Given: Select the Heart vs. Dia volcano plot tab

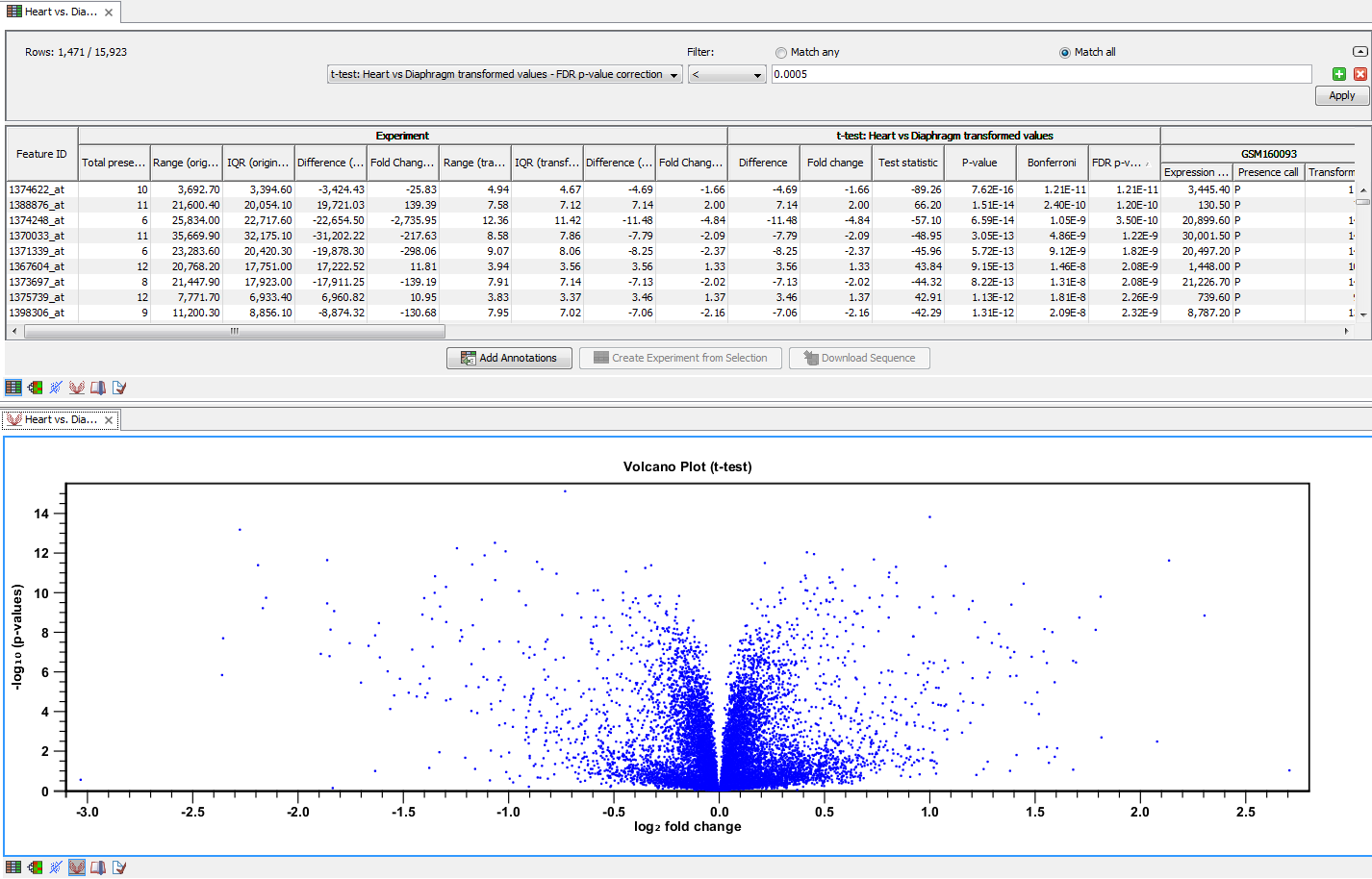Looking at the screenshot, I should 58,419.
